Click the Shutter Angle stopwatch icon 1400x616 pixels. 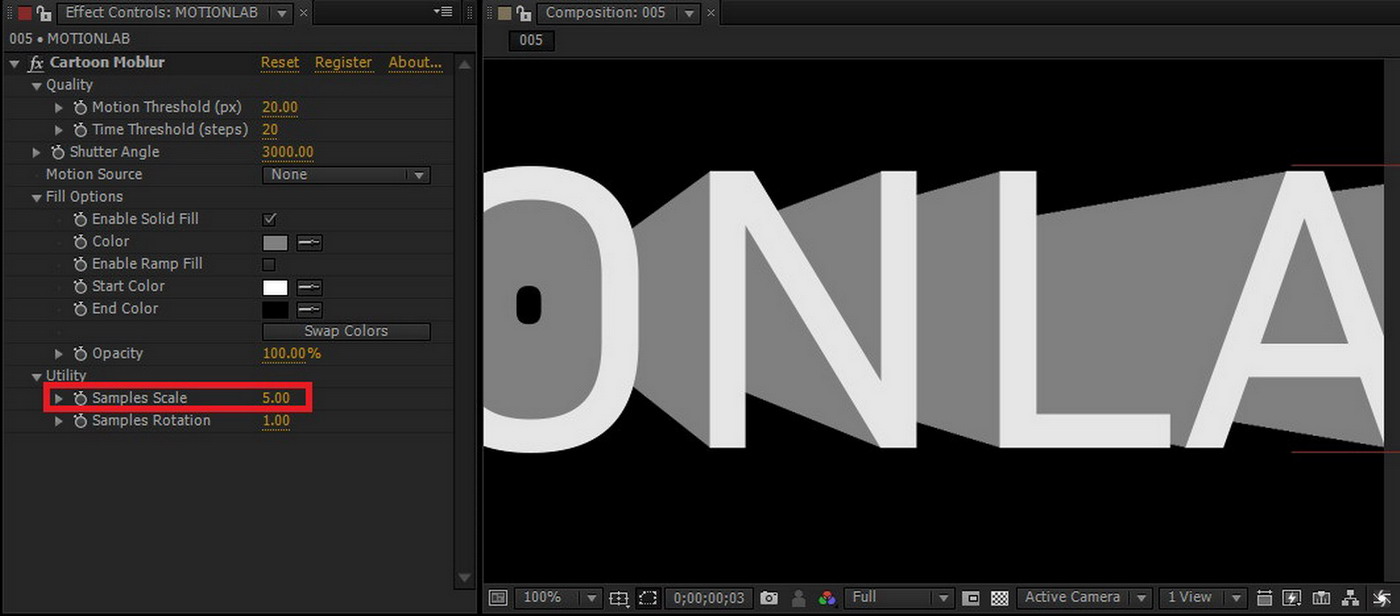coord(58,152)
